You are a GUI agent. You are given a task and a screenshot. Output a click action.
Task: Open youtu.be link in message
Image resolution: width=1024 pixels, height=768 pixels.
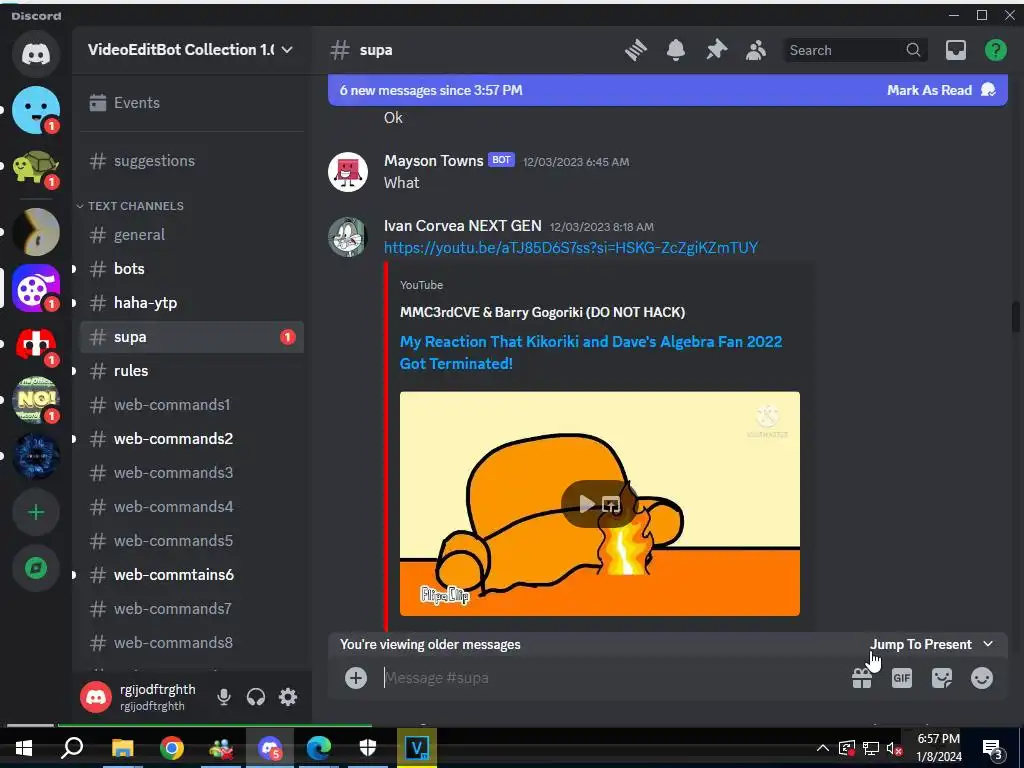point(571,248)
